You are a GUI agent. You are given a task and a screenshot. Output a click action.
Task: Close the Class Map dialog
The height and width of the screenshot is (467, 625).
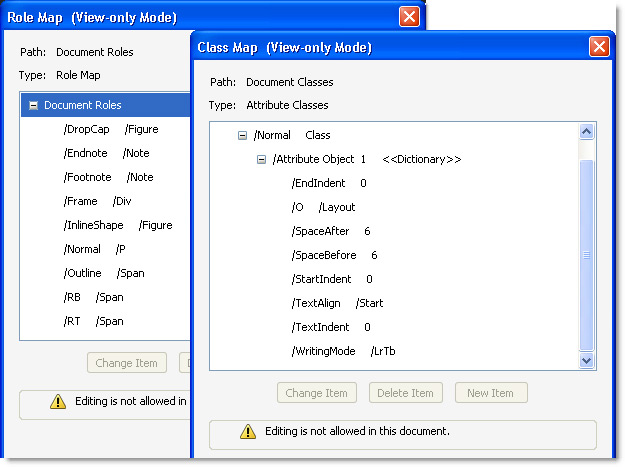599,47
